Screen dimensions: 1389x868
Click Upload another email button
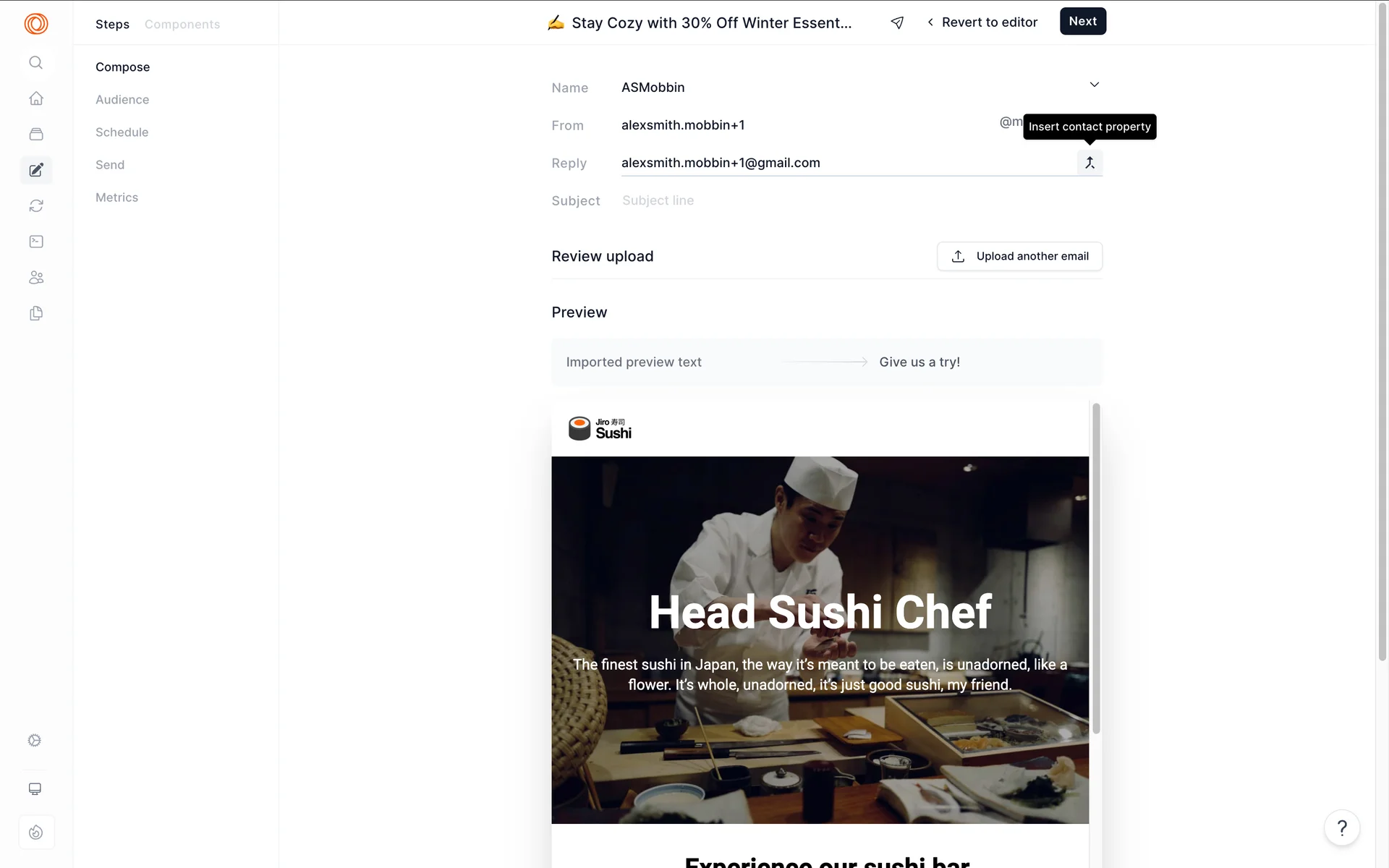click(x=1019, y=256)
